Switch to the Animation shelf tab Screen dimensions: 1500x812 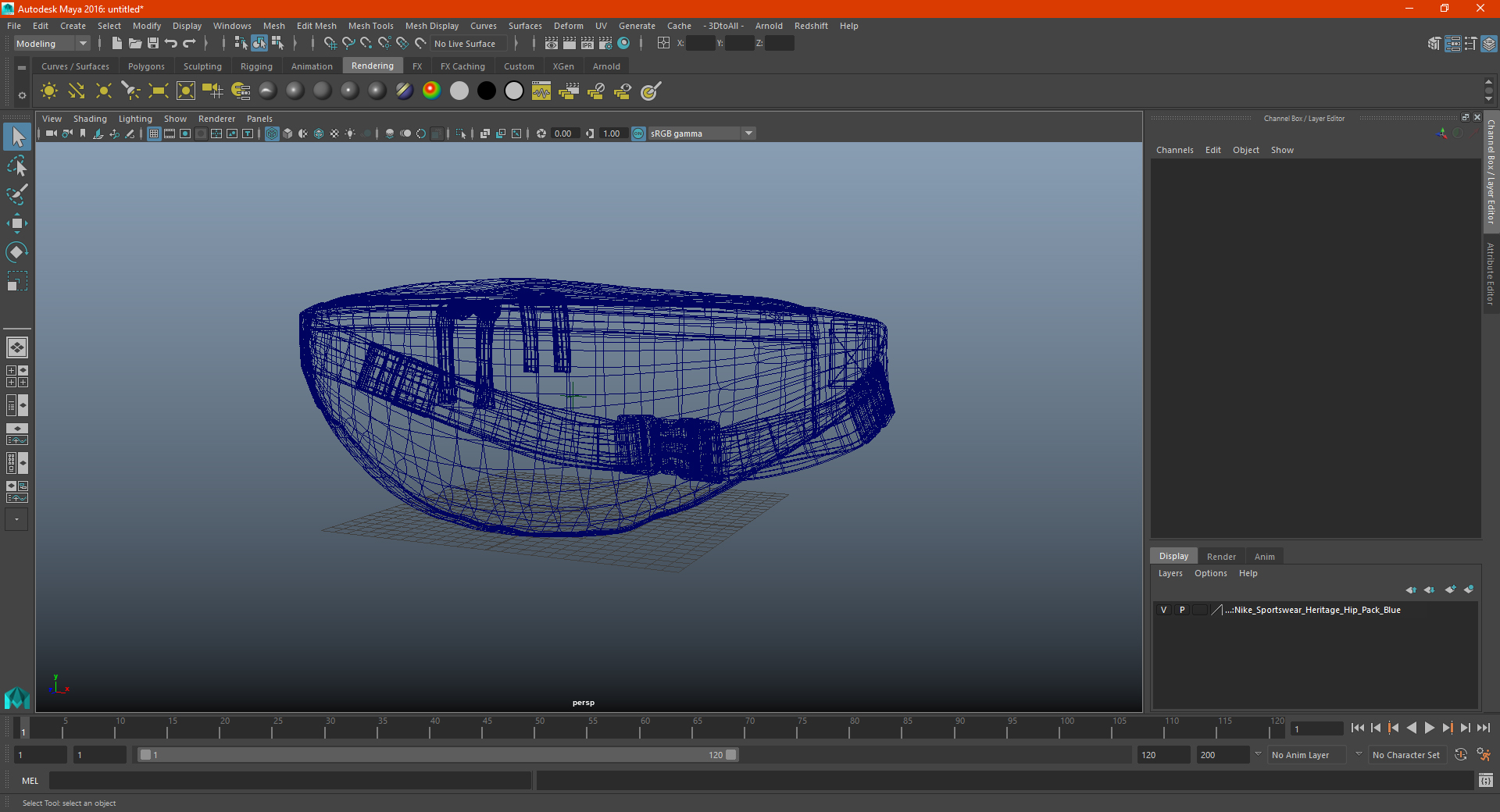[312, 66]
